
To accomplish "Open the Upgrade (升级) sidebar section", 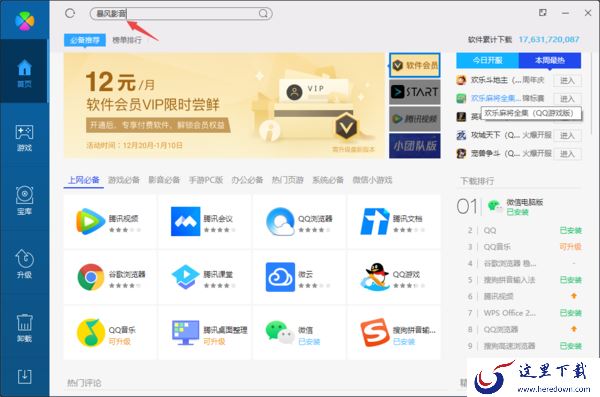I will [24, 263].
